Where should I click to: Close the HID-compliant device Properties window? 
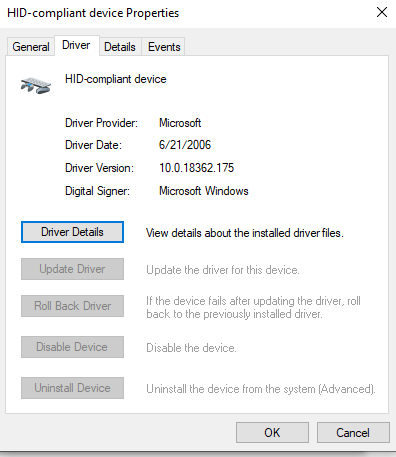[x=382, y=12]
